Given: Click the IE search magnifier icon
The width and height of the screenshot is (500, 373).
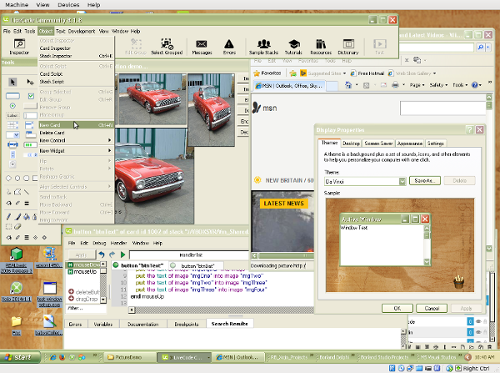Looking at the screenshot, I should 480,48.
